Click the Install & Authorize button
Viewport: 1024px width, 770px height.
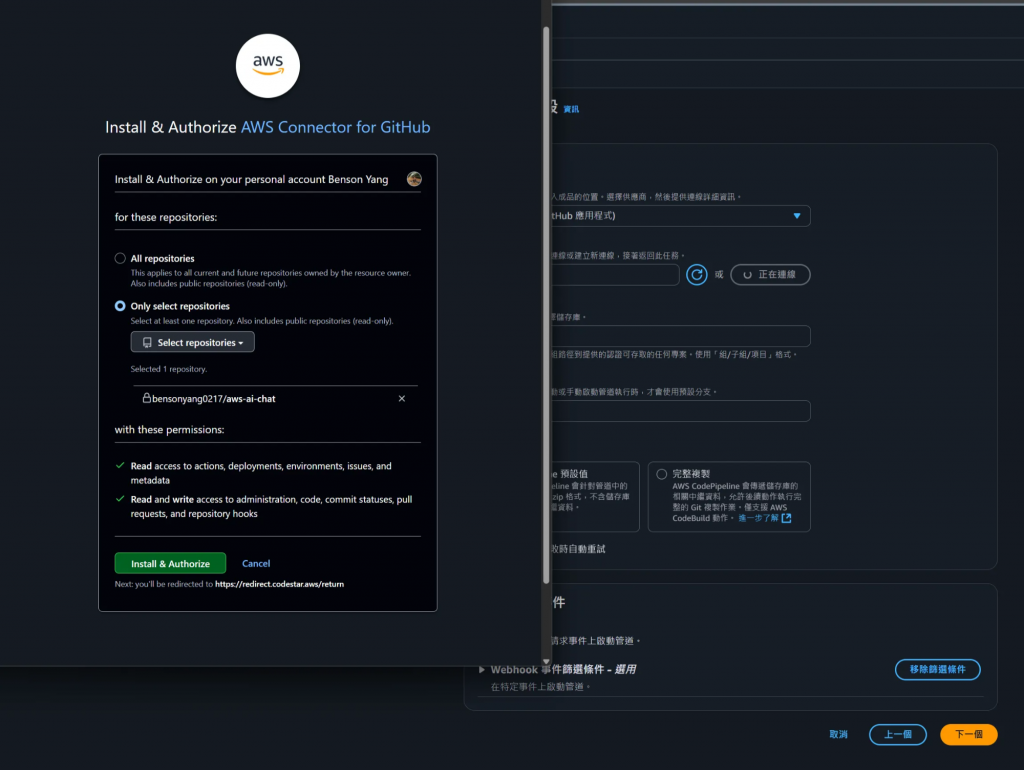coord(170,563)
